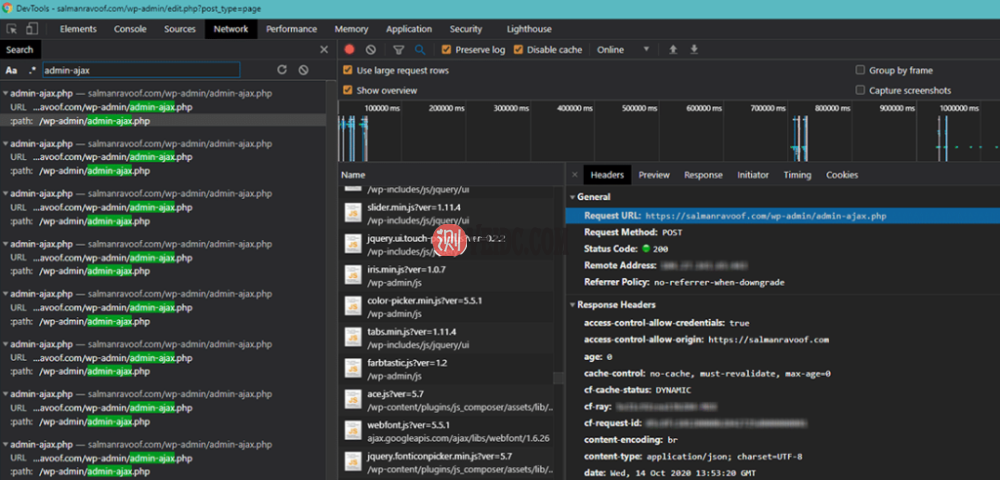This screenshot has height=480, width=1000.
Task: Click the tabs.min.js file icon
Action: (x=353, y=338)
